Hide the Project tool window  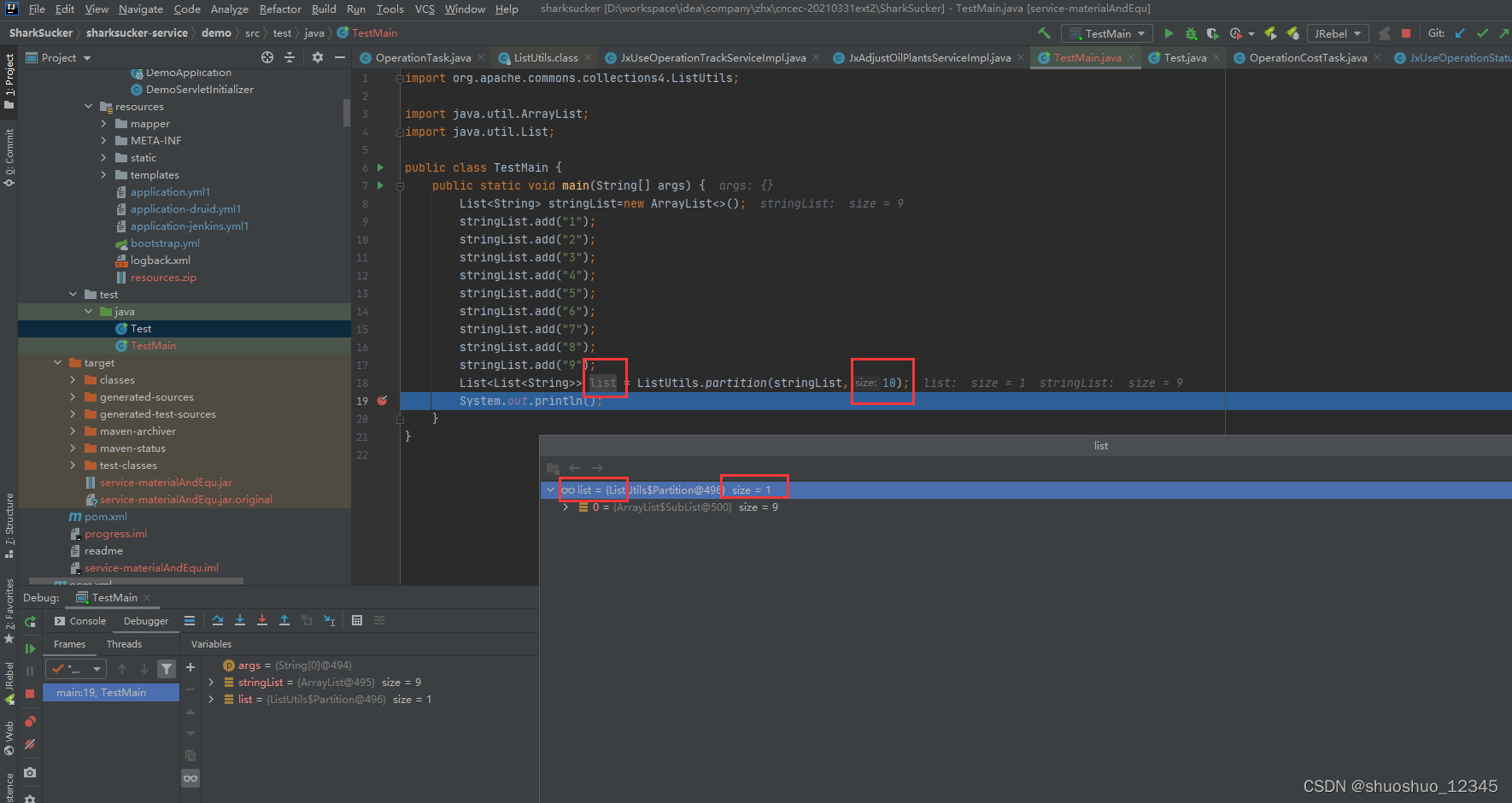click(340, 57)
